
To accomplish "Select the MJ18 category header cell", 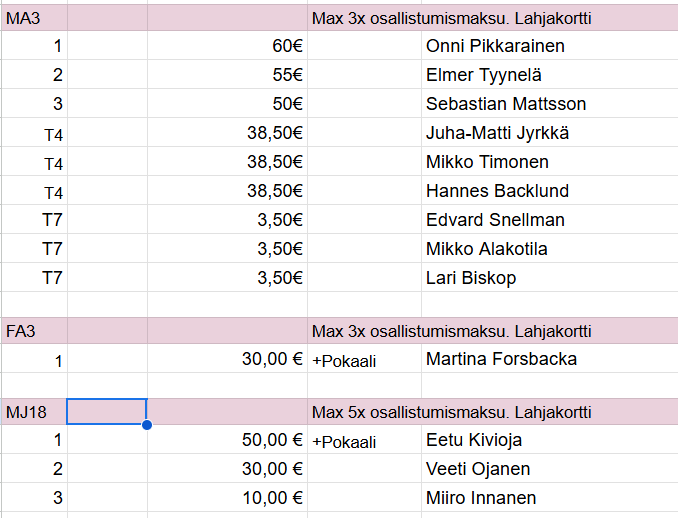I will pos(34,412).
